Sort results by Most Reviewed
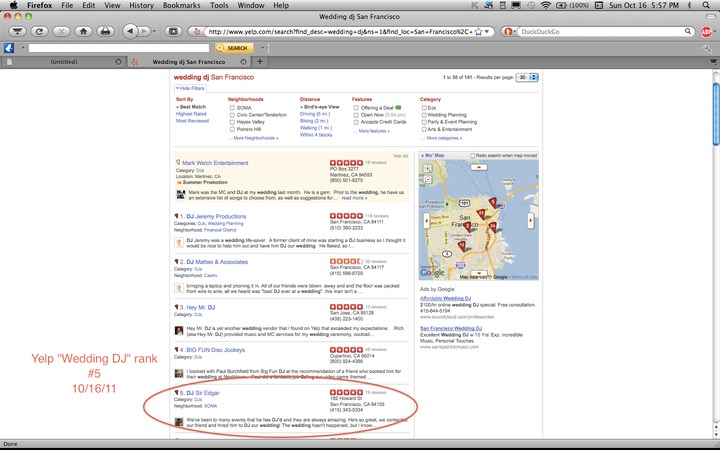The height and width of the screenshot is (450, 720). [x=192, y=121]
